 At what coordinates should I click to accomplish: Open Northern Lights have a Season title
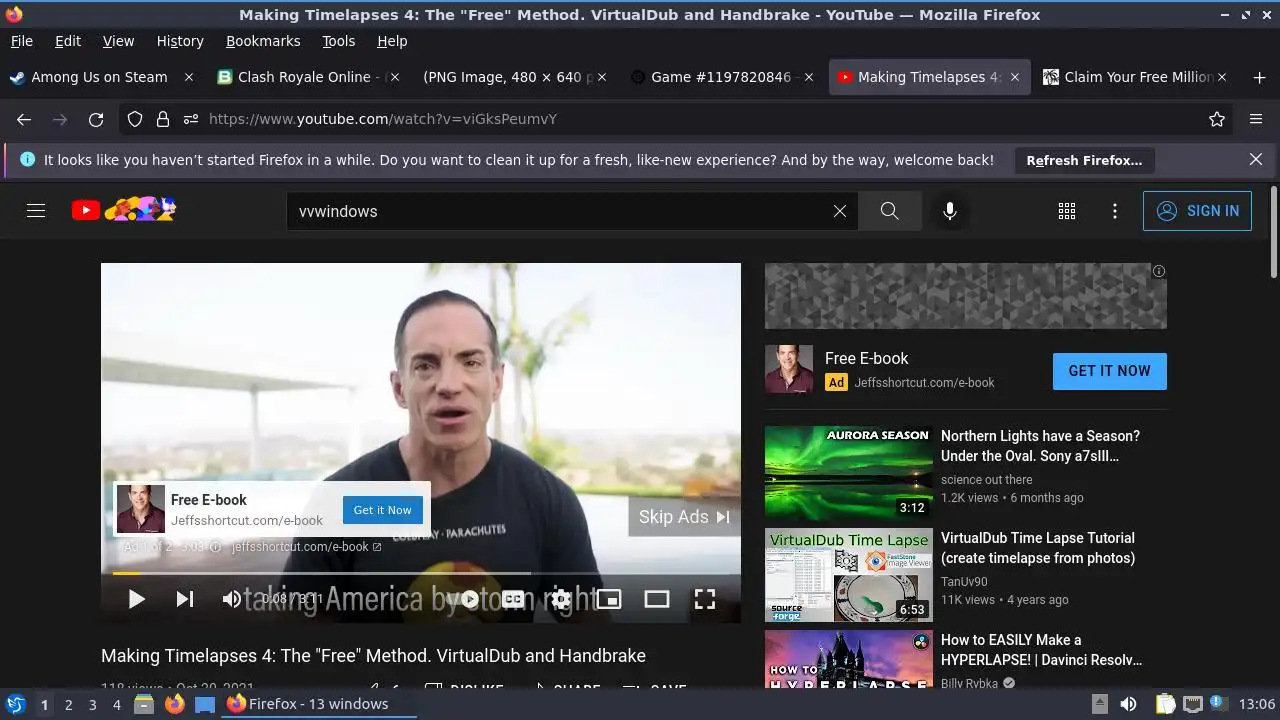tap(1040, 446)
